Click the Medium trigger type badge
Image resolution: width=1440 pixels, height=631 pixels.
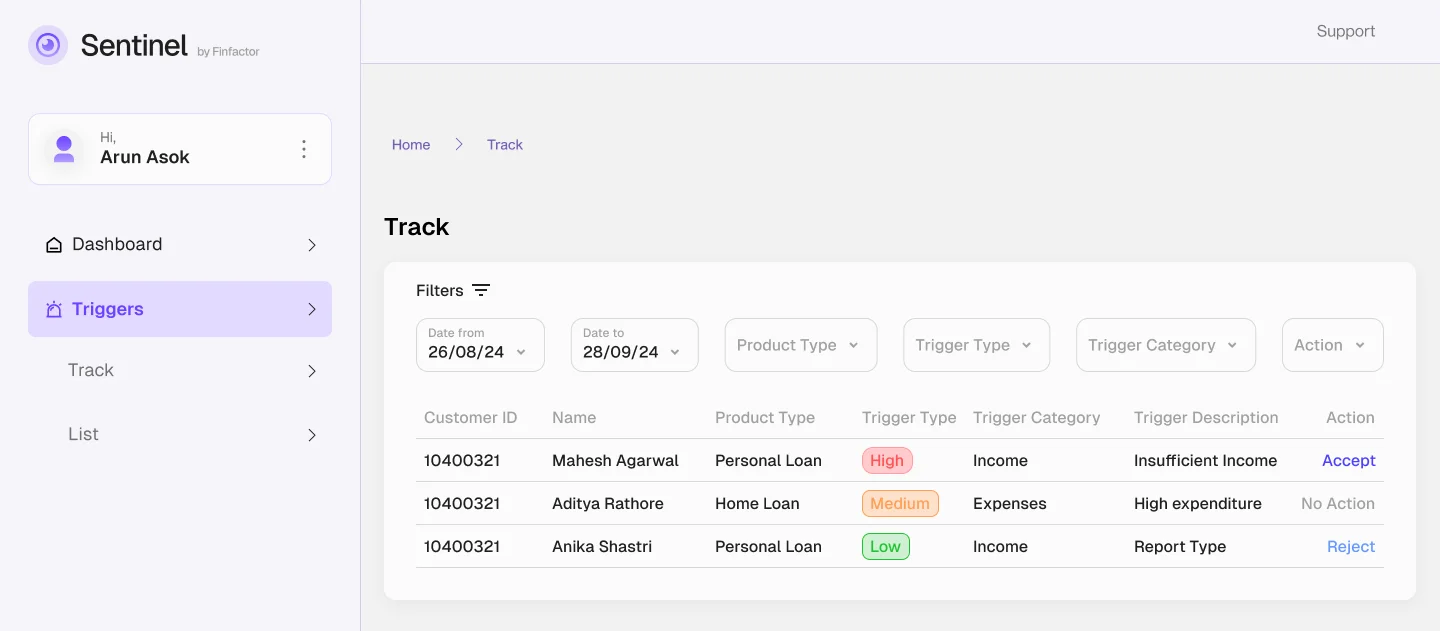click(x=899, y=503)
